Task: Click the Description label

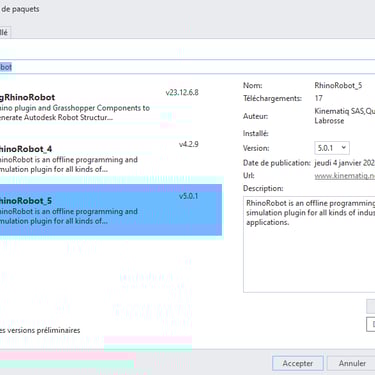Action: click(x=263, y=189)
